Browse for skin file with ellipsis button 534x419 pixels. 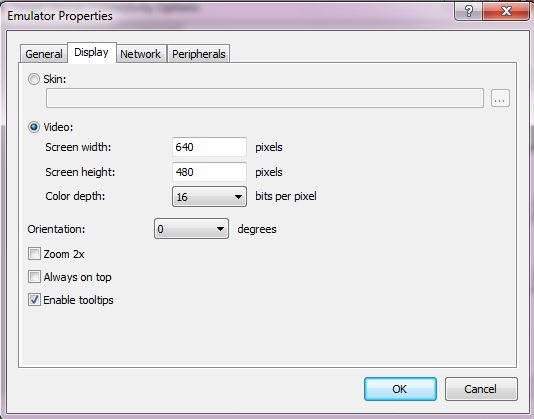(x=500, y=98)
